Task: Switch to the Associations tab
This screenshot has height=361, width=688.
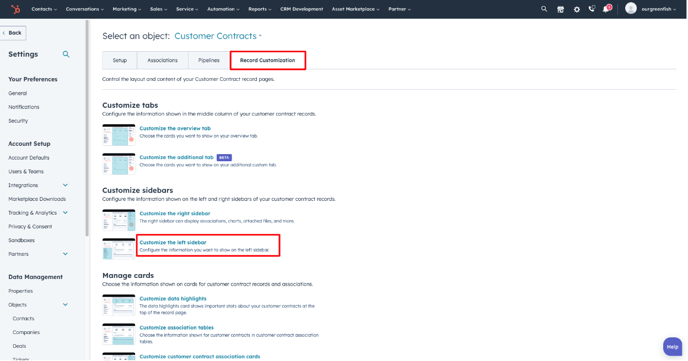Action: click(x=162, y=61)
